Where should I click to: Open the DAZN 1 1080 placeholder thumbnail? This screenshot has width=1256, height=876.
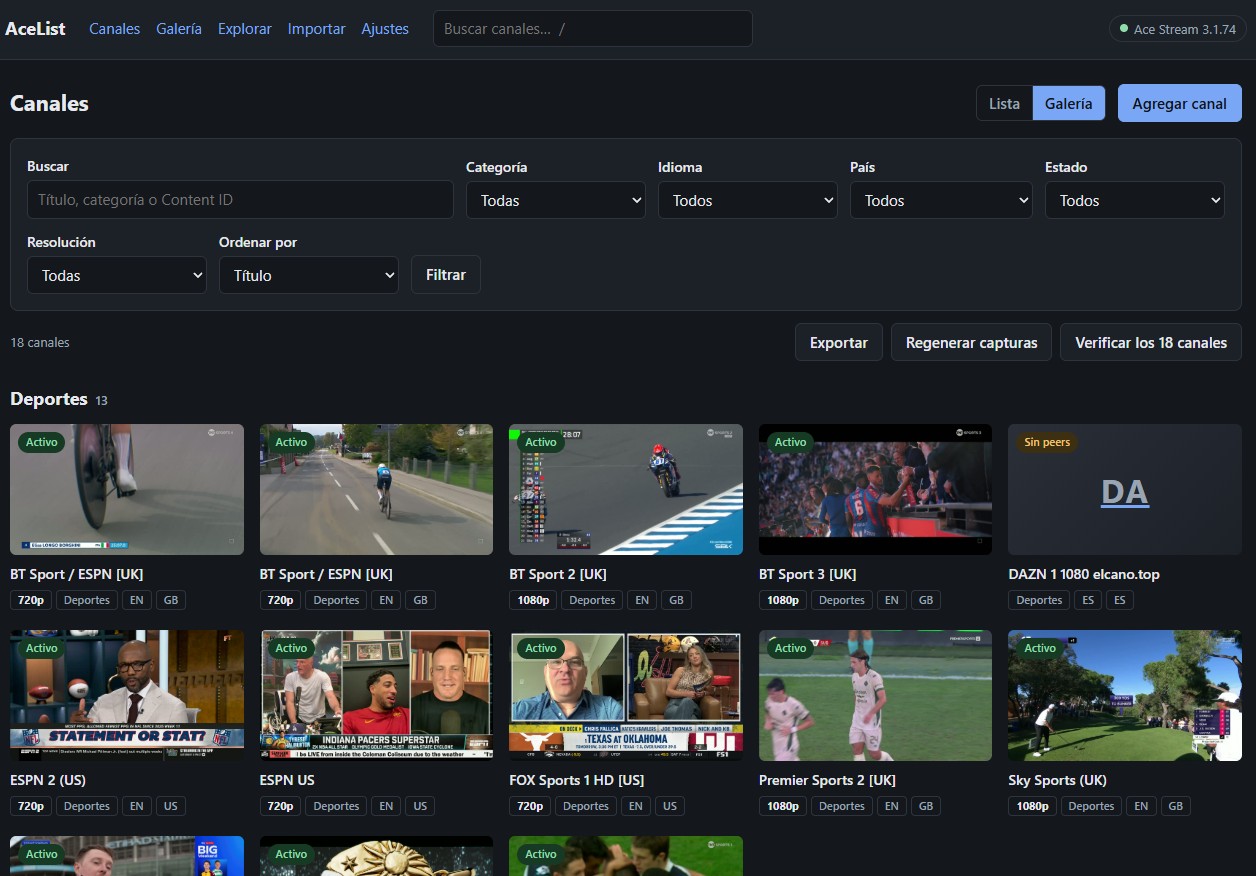click(1125, 490)
